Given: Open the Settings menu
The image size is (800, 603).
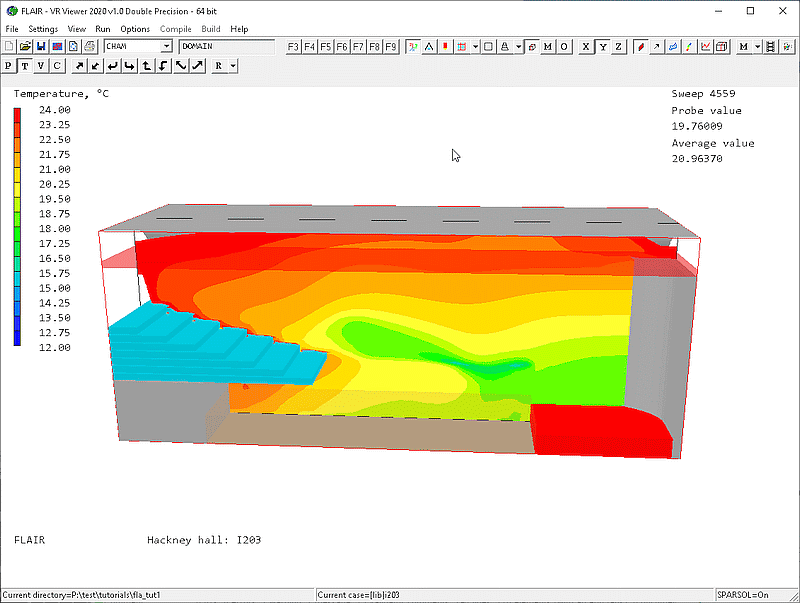Looking at the screenshot, I should click(43, 29).
